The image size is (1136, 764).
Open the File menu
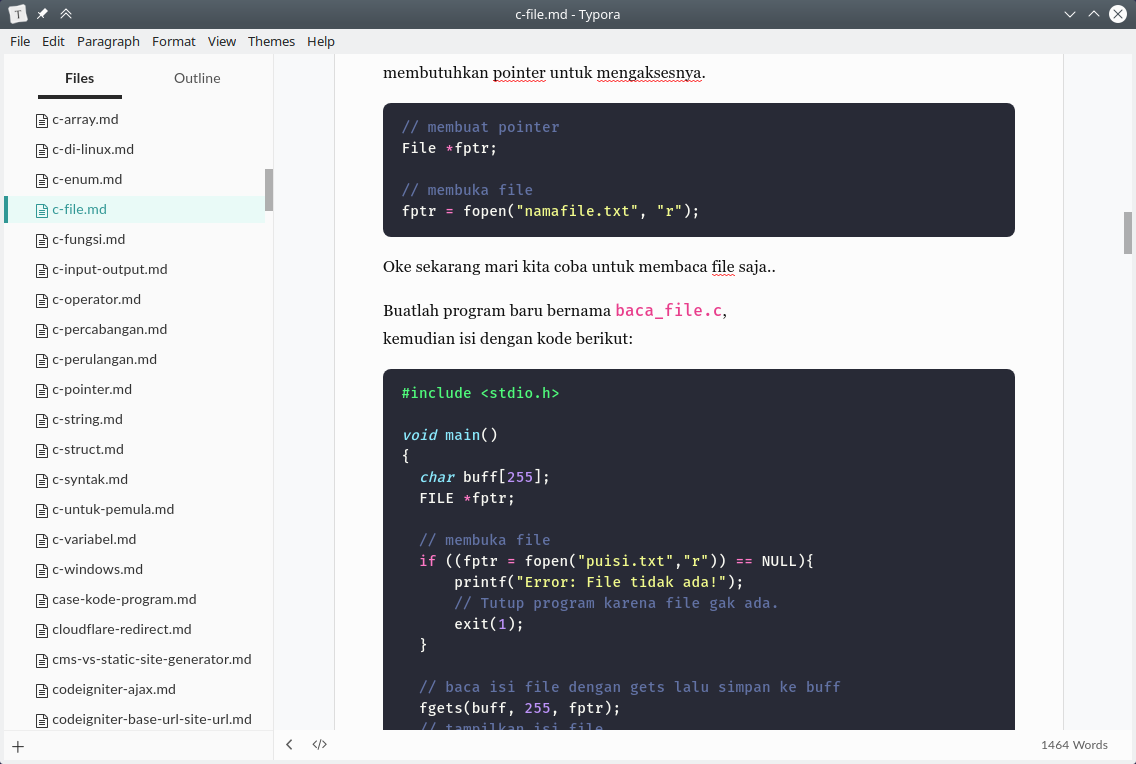click(x=20, y=41)
